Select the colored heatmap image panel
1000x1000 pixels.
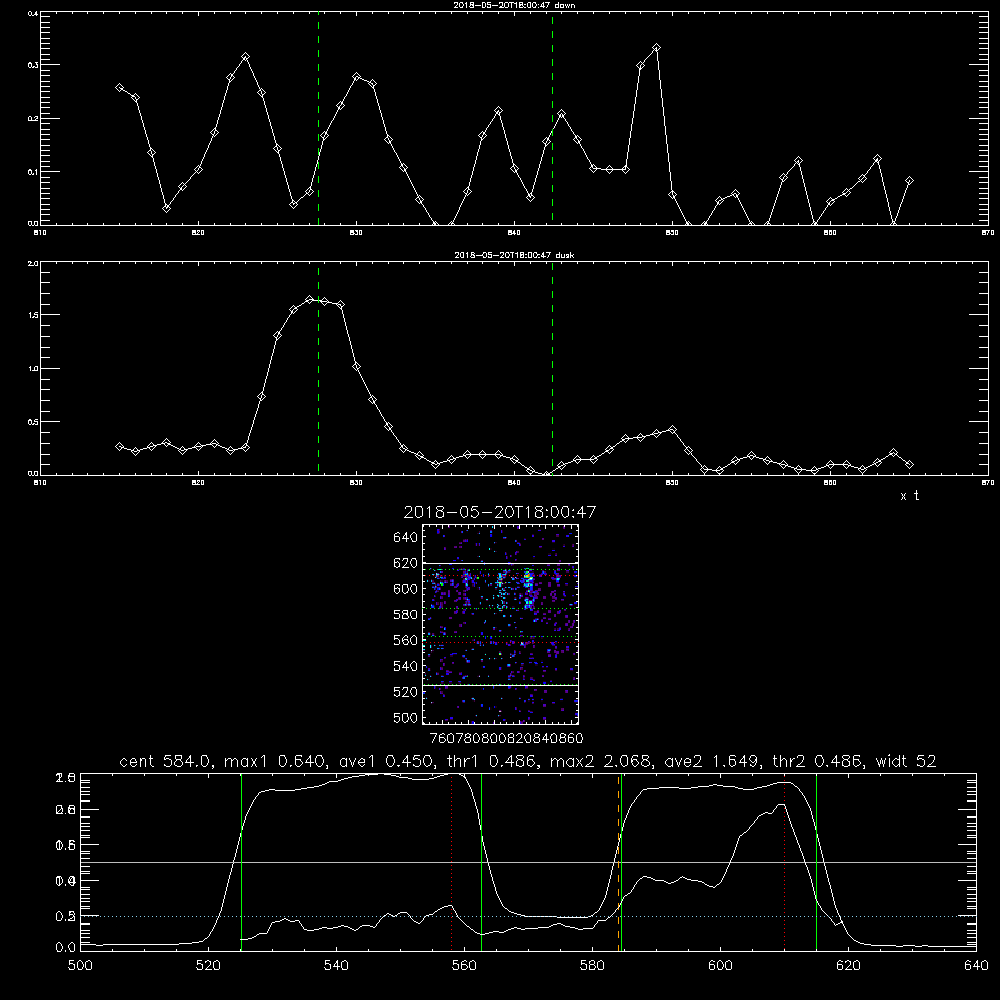[500, 624]
